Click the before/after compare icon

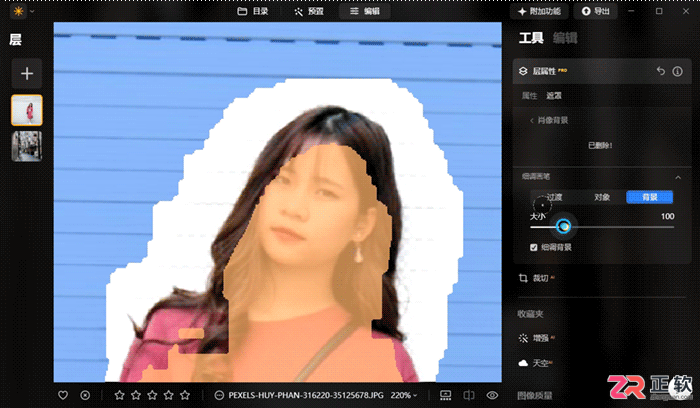468,395
